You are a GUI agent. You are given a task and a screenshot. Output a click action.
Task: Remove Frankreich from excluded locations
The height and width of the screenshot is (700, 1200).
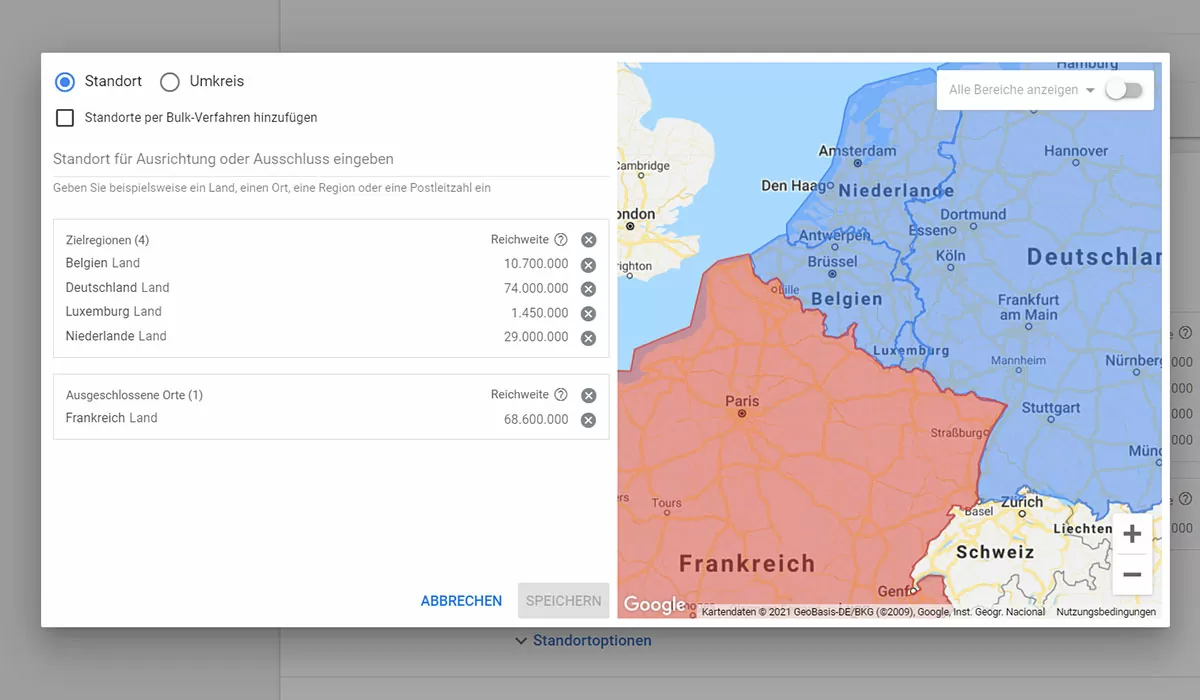[x=588, y=418]
